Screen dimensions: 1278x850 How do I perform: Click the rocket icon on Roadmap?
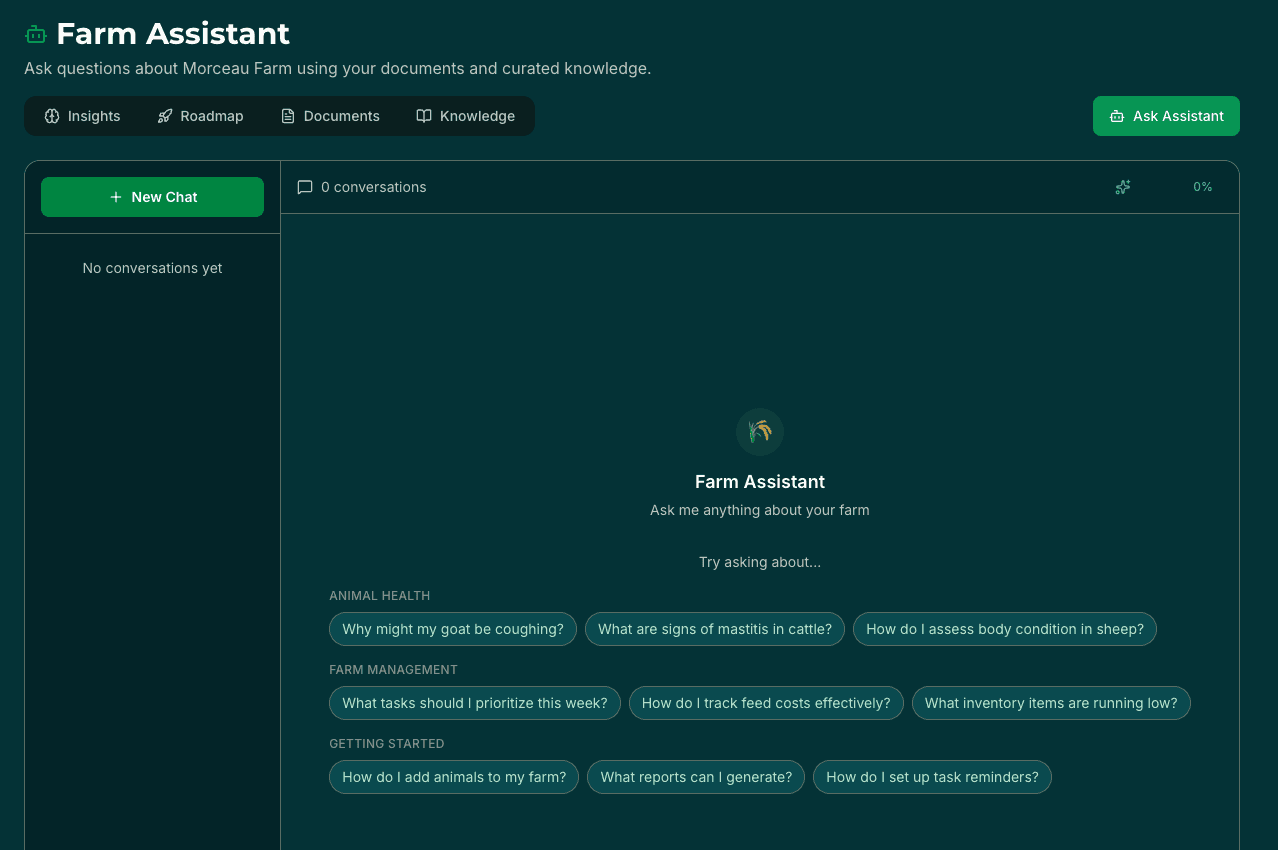165,116
